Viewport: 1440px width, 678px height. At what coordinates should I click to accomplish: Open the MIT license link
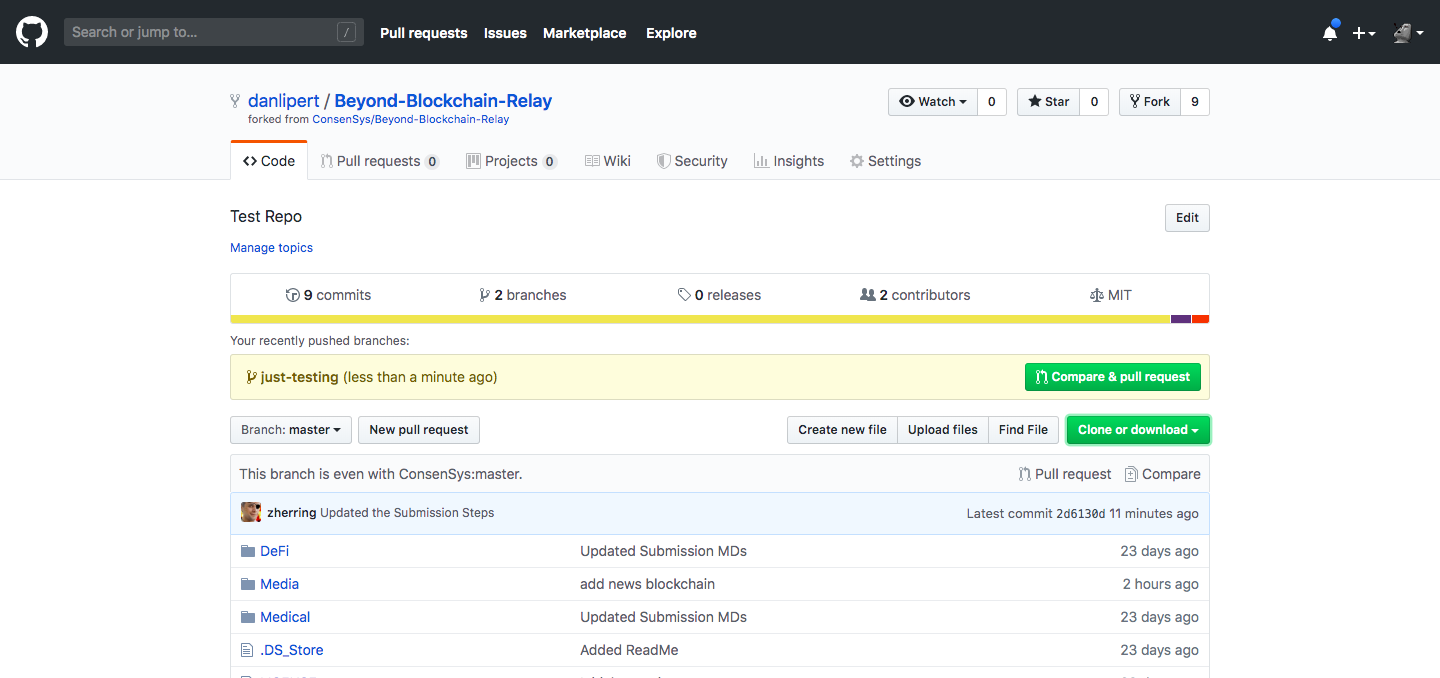(x=1110, y=295)
